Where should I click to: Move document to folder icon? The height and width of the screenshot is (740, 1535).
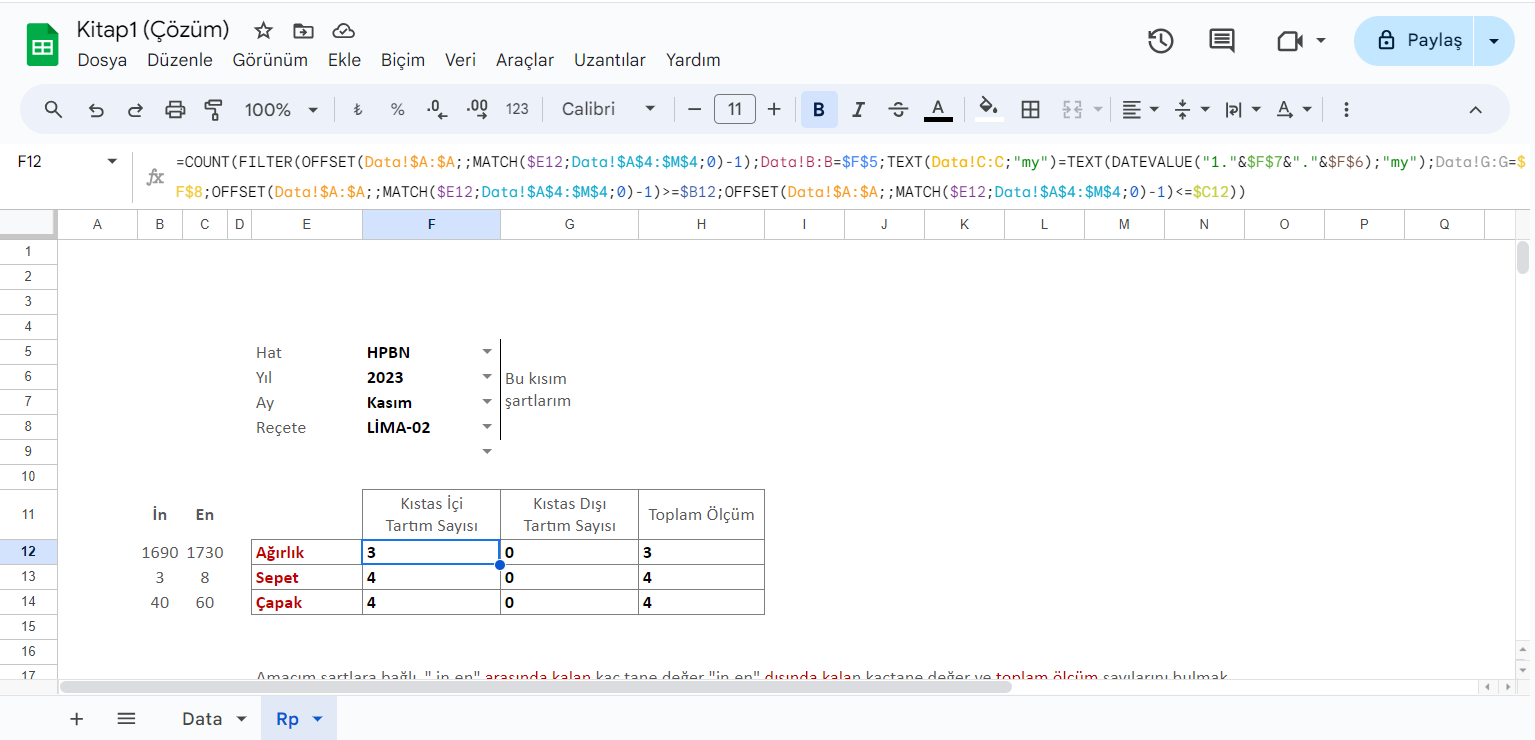click(303, 30)
